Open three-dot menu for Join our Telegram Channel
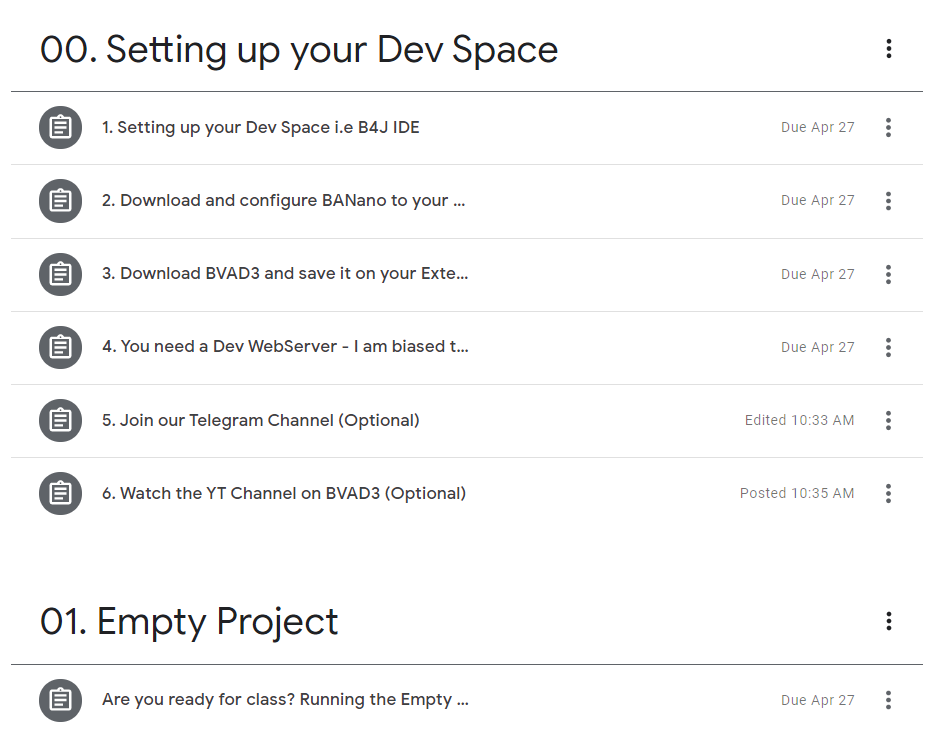 coord(888,420)
